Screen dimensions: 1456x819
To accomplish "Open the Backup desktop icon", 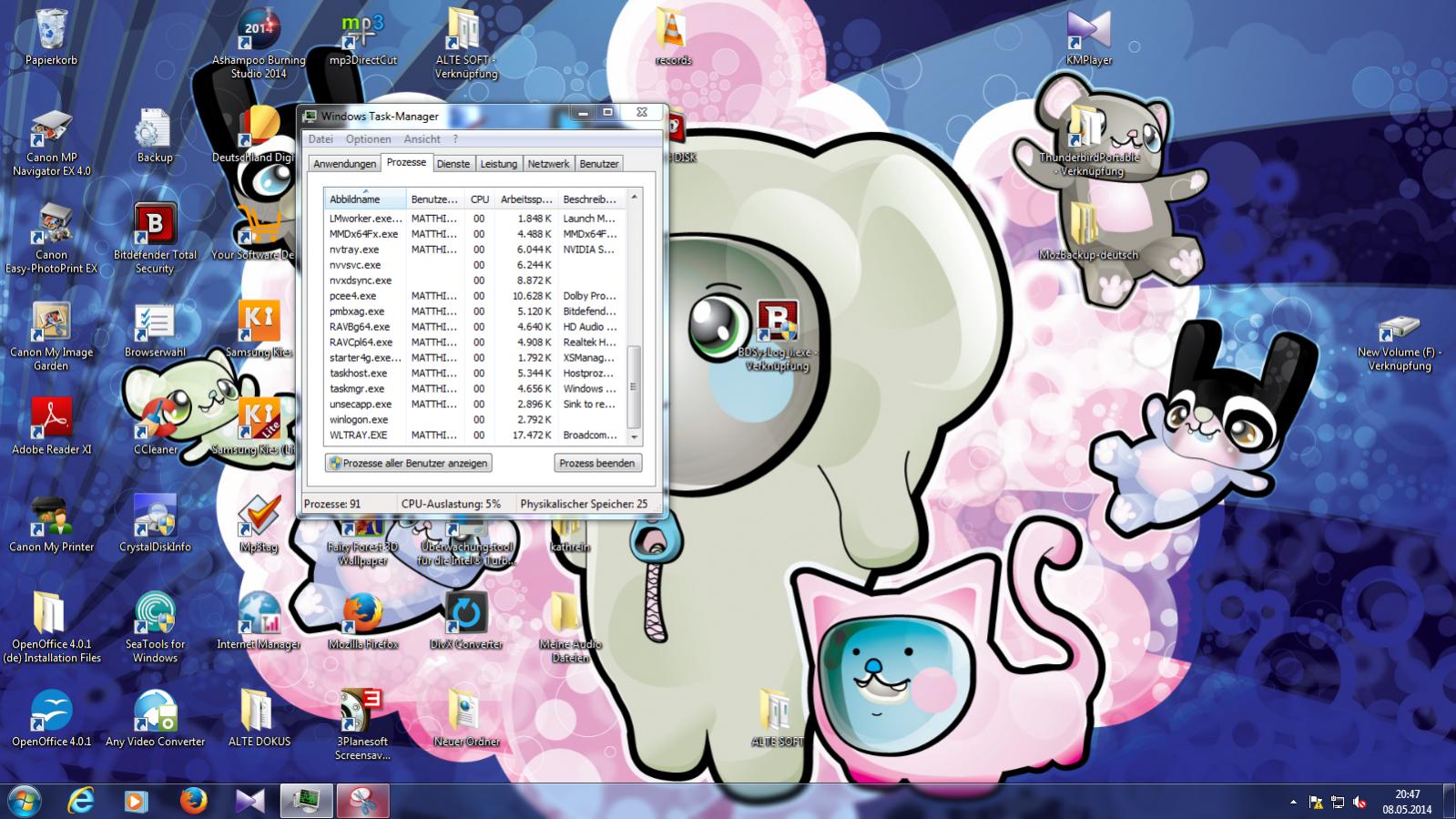I will tap(154, 136).
